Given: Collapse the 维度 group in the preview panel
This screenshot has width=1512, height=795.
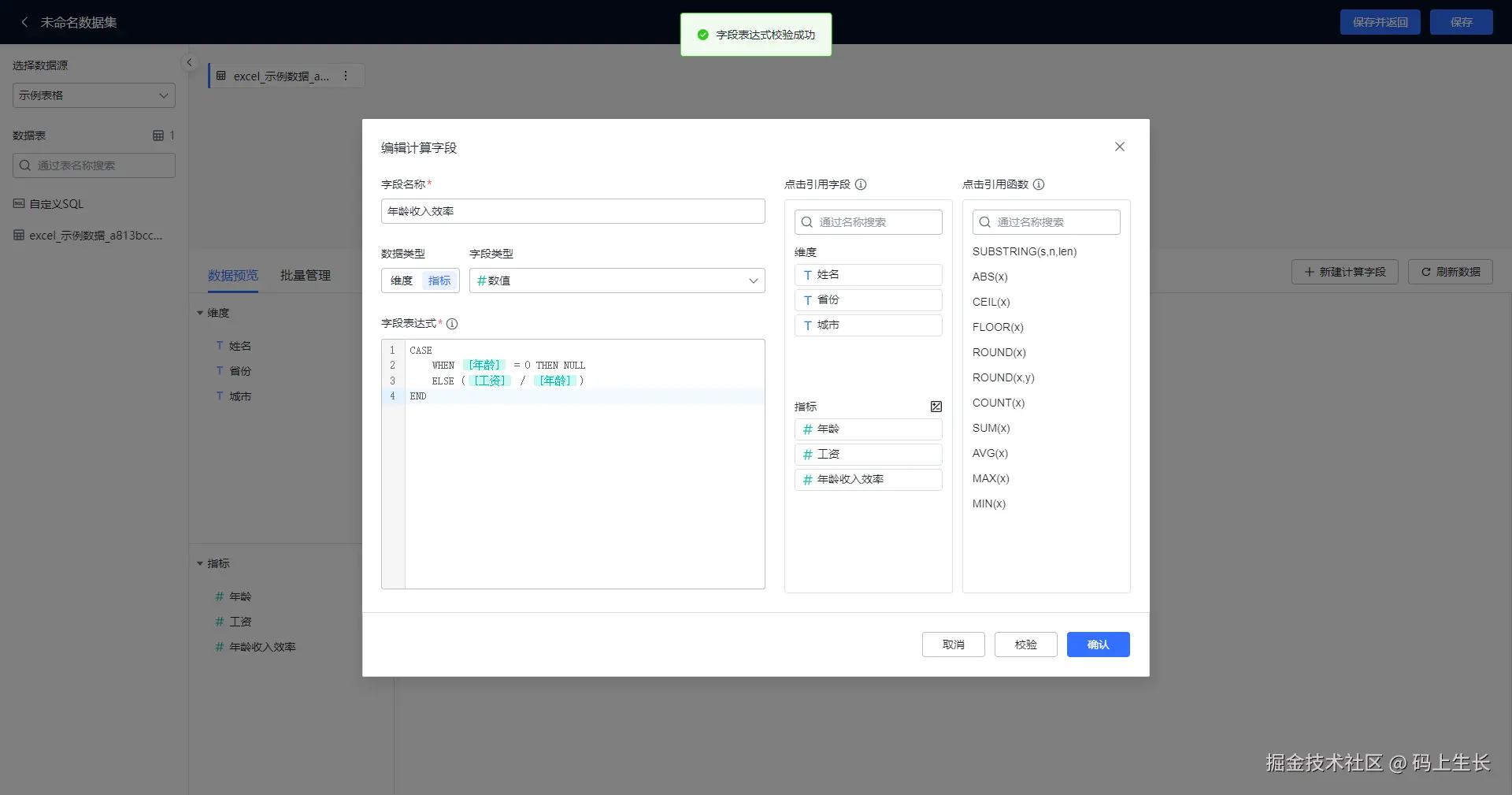Looking at the screenshot, I should point(200,314).
